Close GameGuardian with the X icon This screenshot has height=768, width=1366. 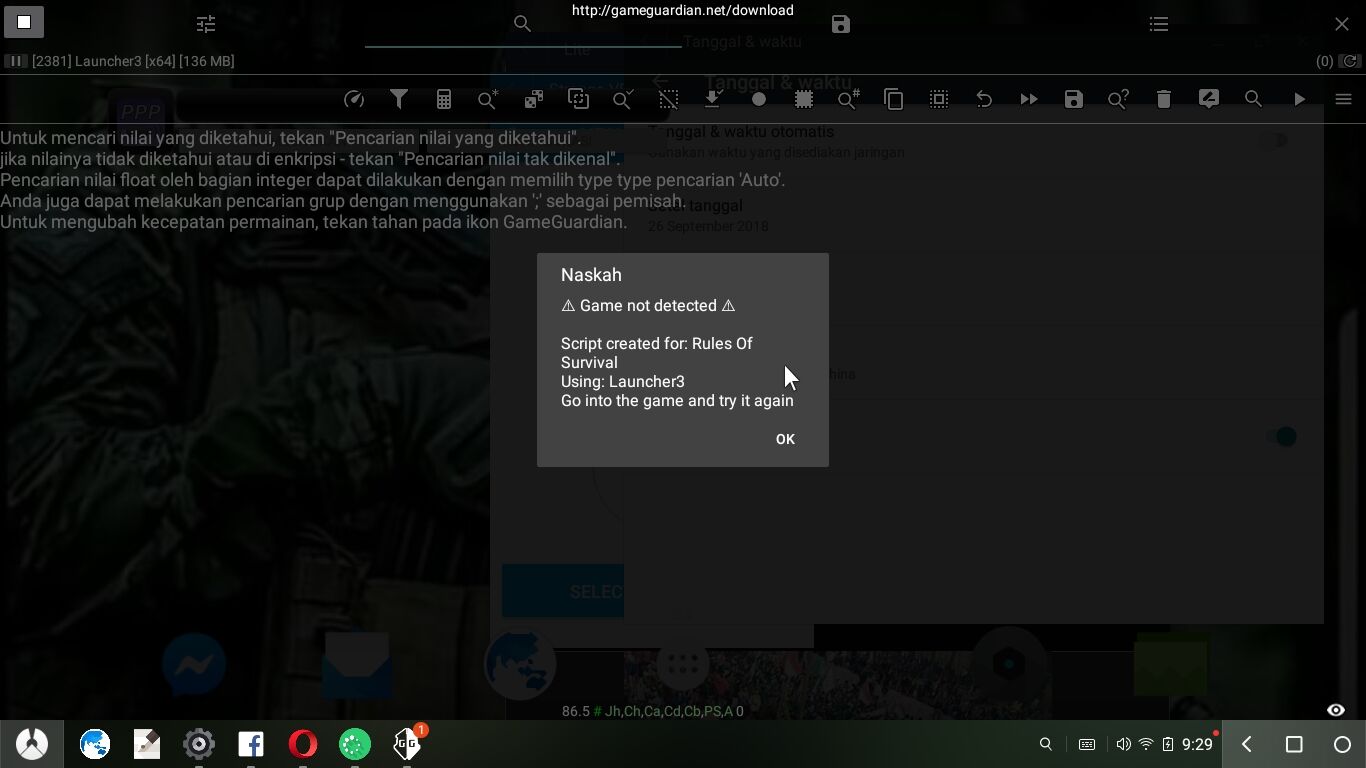pos(1342,24)
